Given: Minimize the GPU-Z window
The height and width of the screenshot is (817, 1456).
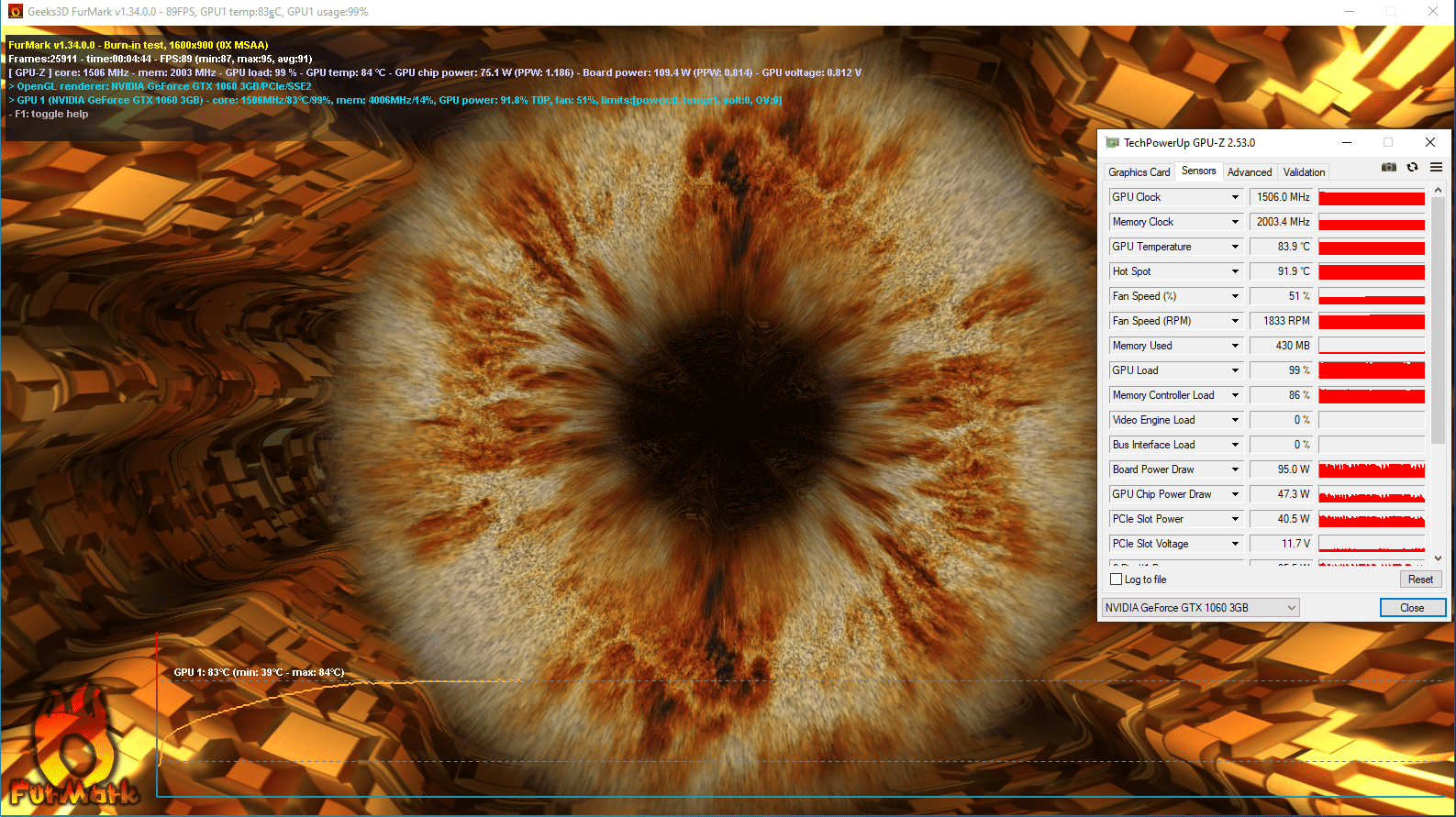Looking at the screenshot, I should (x=1347, y=142).
